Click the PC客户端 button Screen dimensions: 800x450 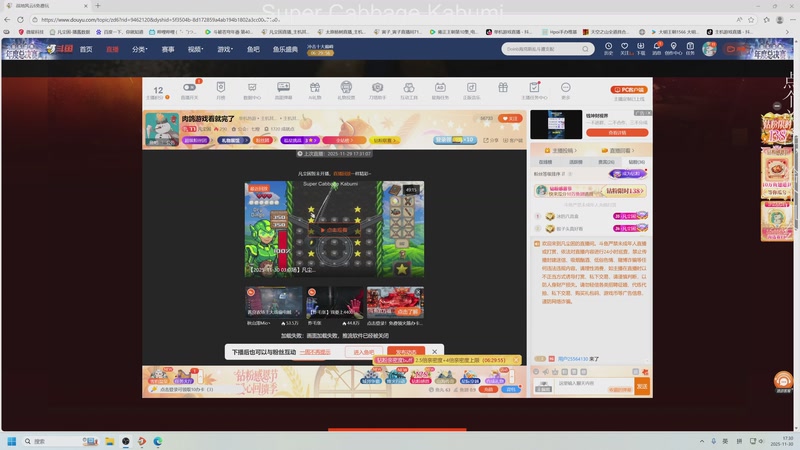pyautogui.click(x=629, y=90)
